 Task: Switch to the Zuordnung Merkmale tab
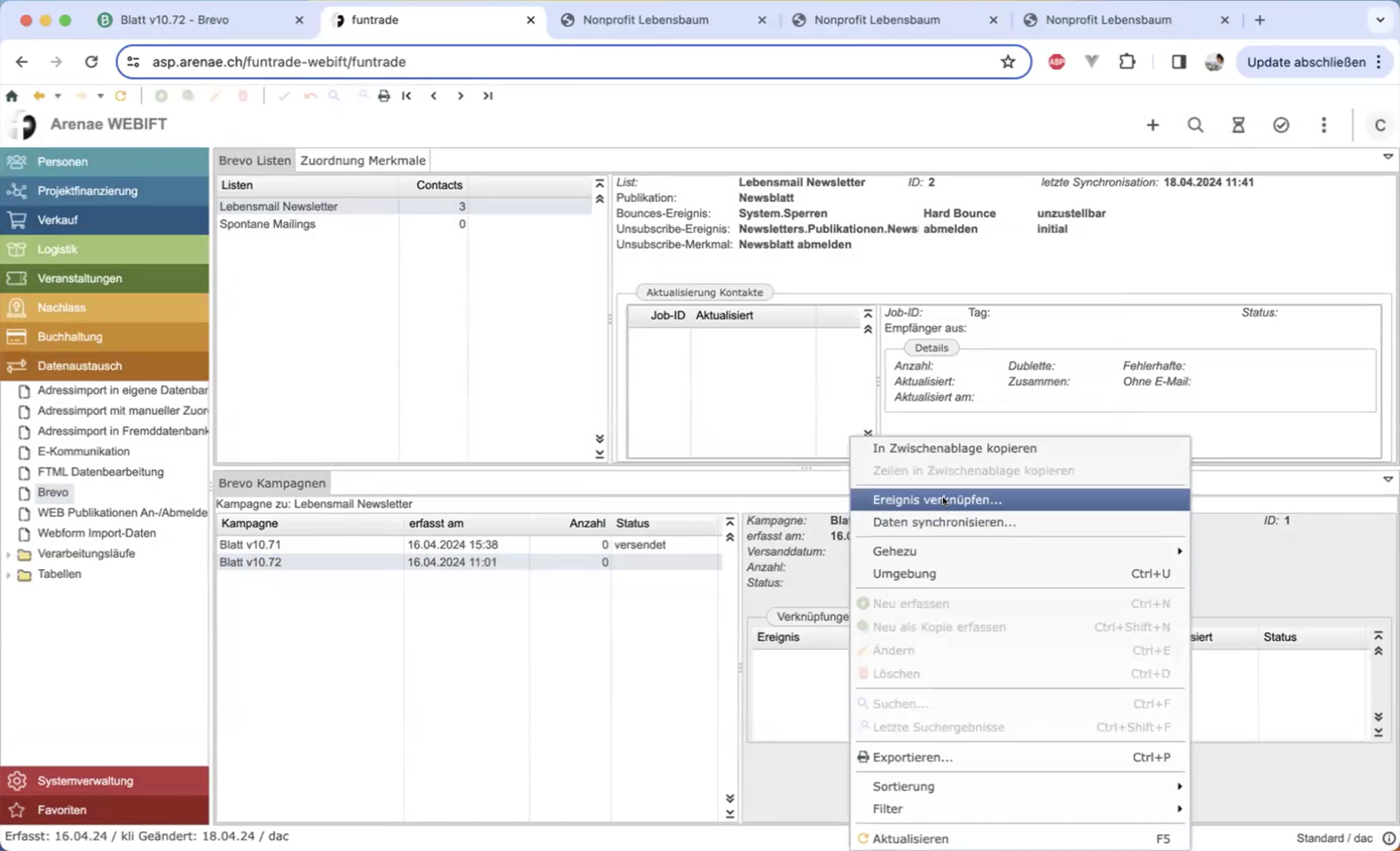(363, 160)
